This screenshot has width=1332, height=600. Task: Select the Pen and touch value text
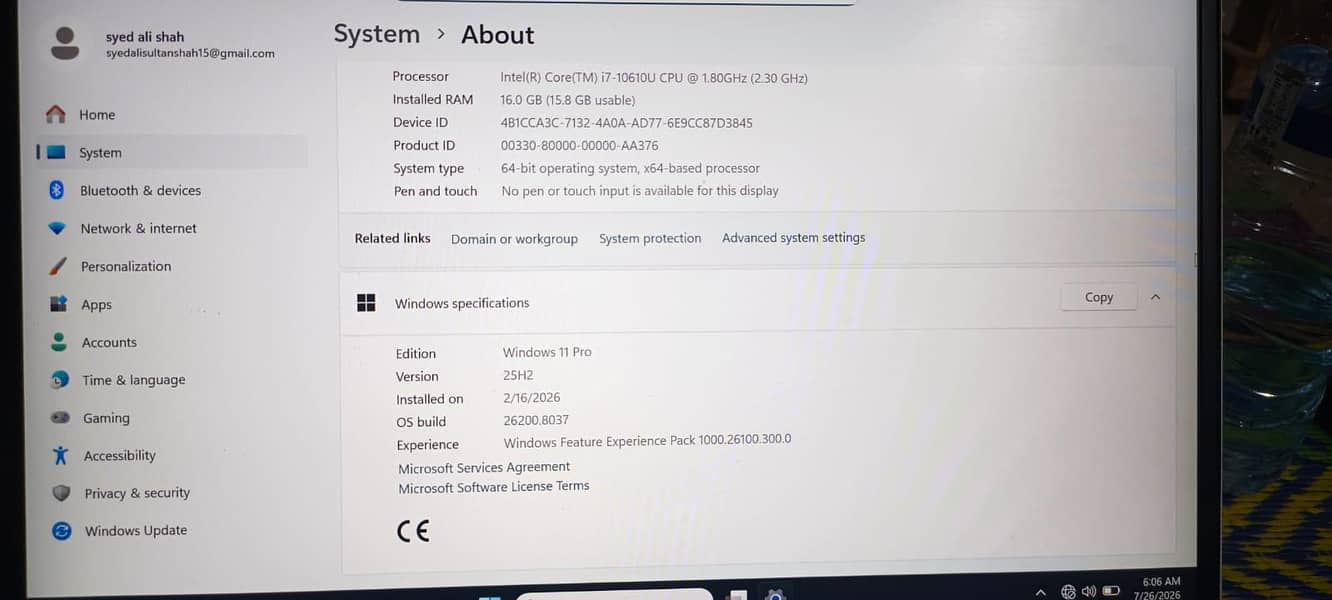pyautogui.click(x=640, y=190)
